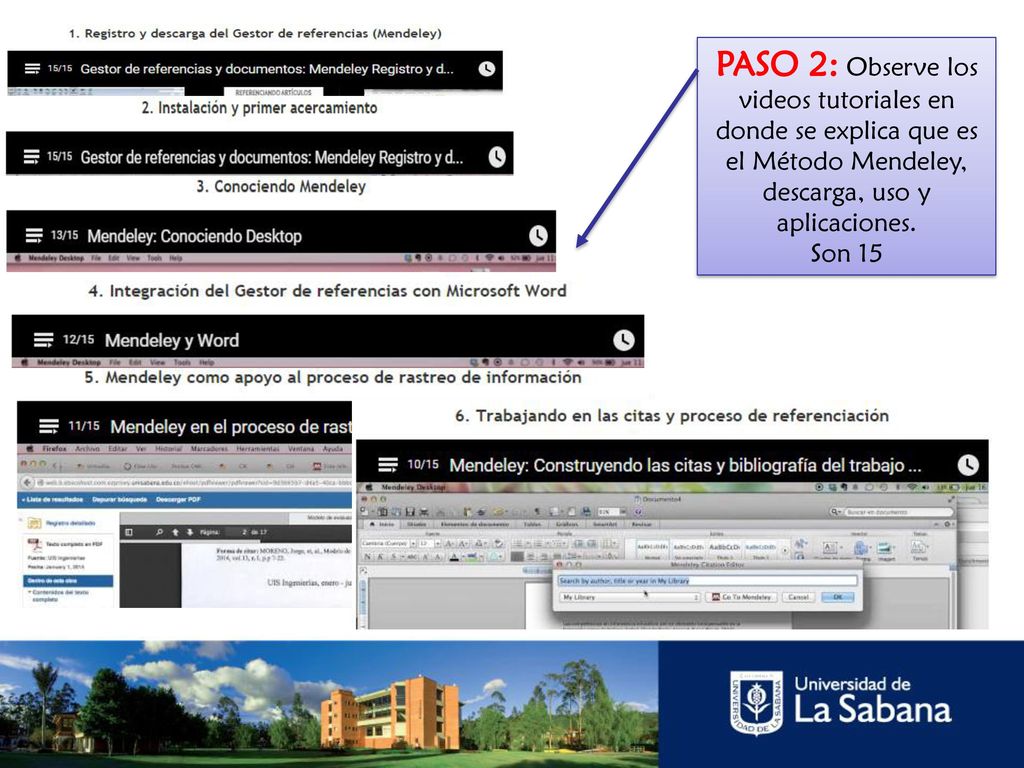Click 'Search by author, title or year' field
1024x768 pixels.
[x=707, y=581]
